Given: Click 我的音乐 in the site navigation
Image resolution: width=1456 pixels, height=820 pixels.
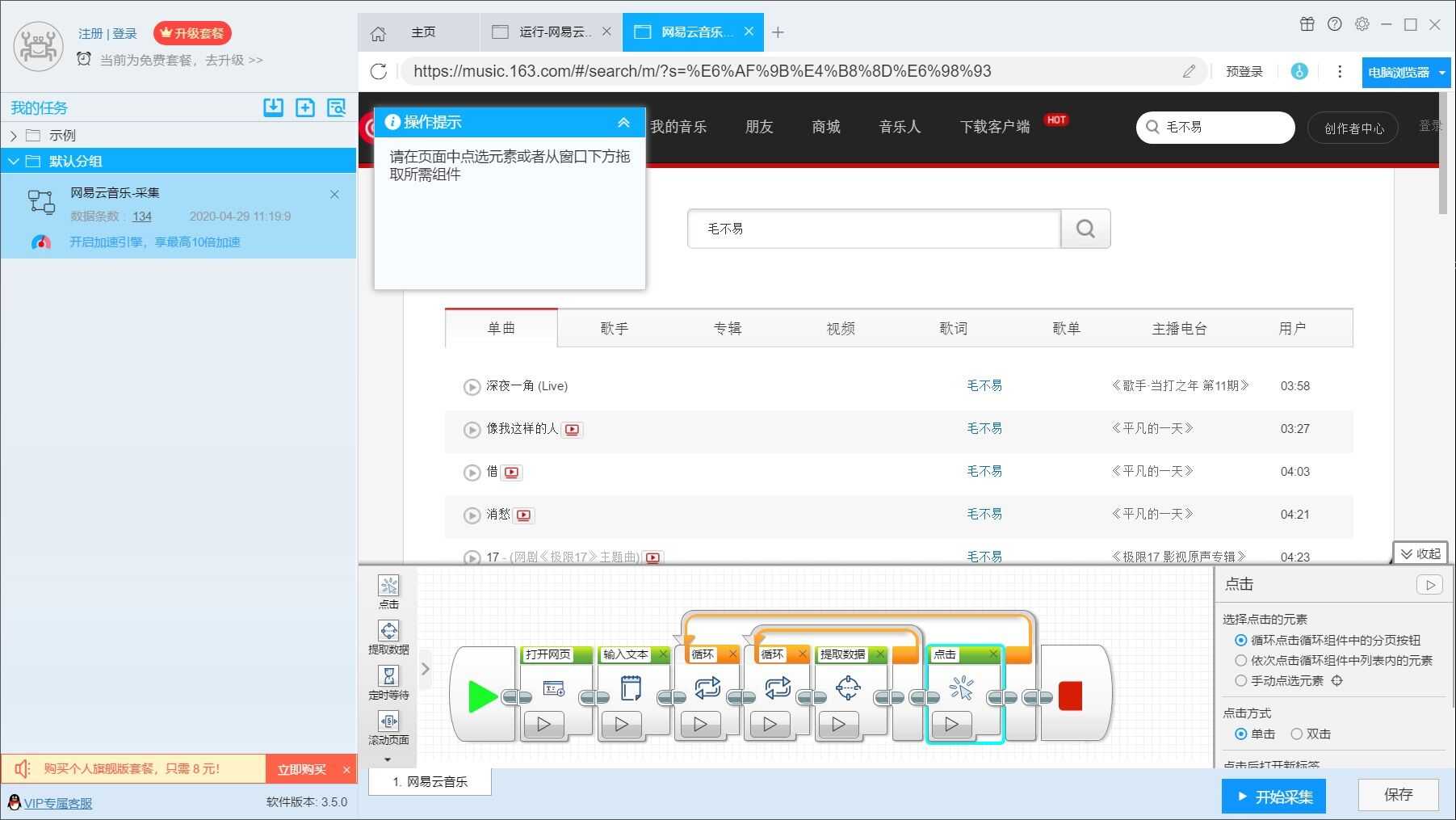Looking at the screenshot, I should 678,127.
